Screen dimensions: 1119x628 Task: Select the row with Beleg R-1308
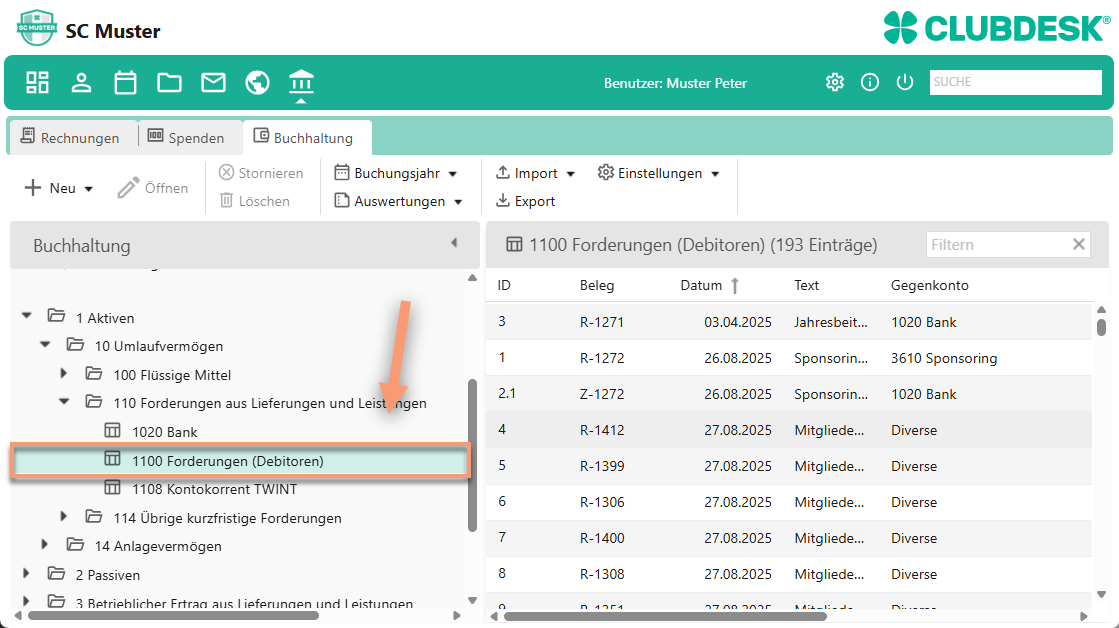point(789,574)
